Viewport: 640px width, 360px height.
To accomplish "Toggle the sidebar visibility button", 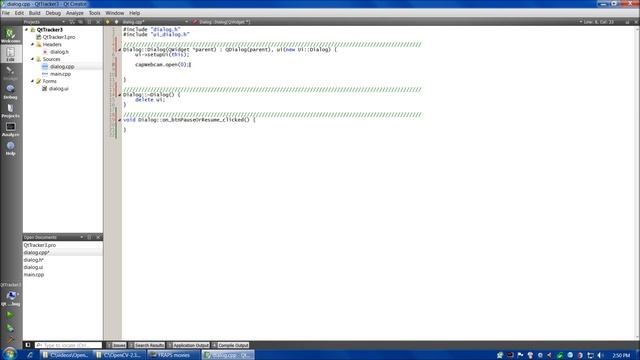I will point(28,345).
